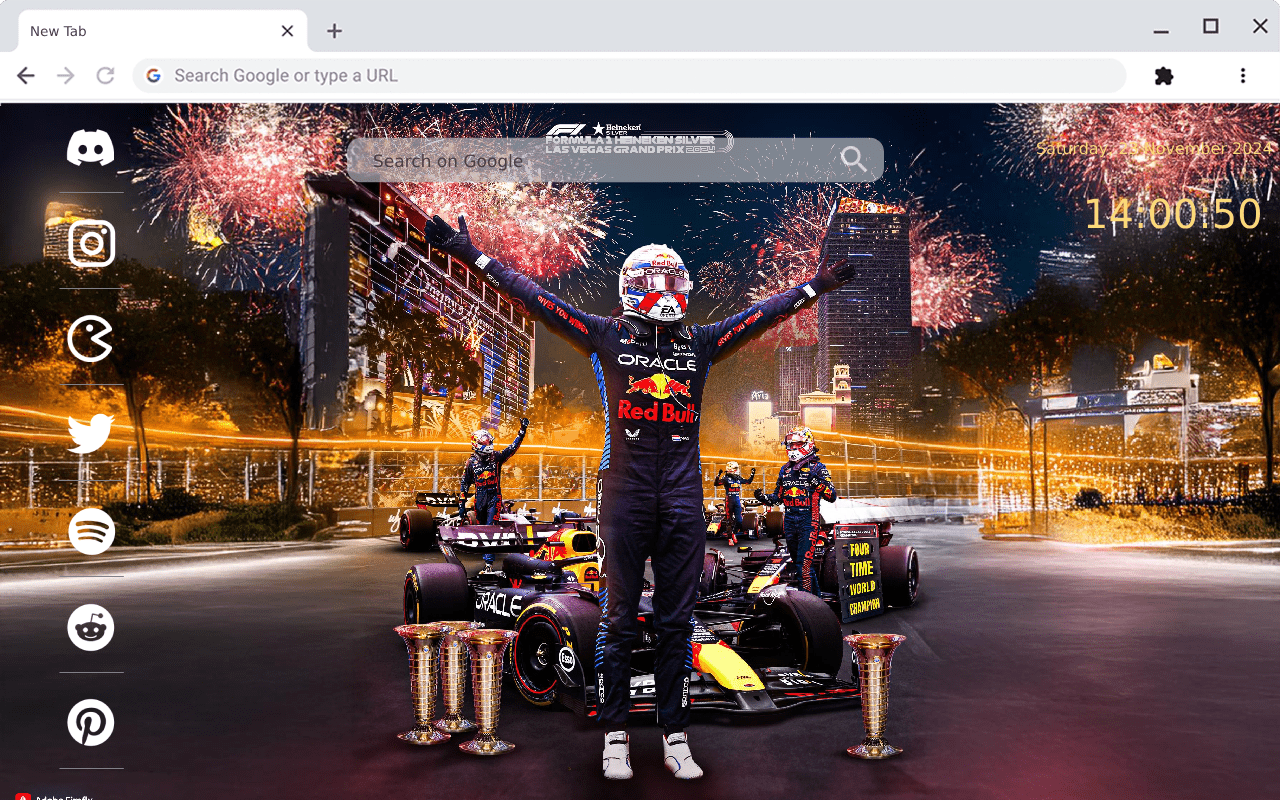
Task: Close the Chrome window
Action: [1260, 27]
